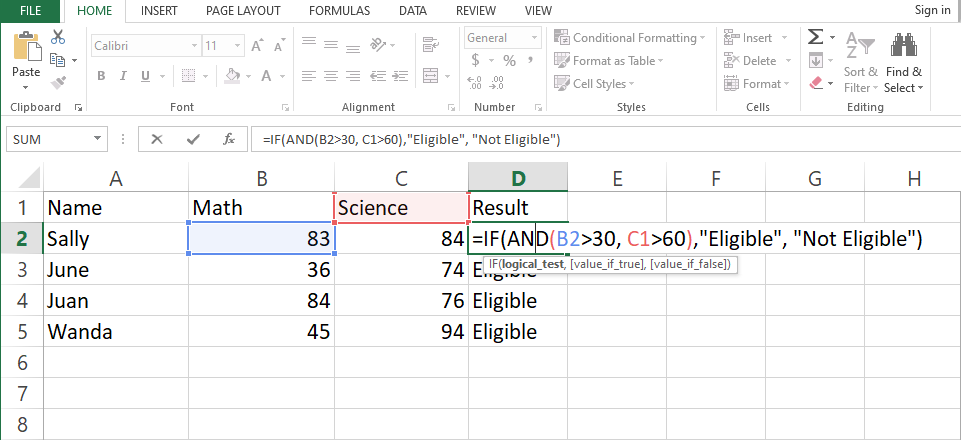Click the Cut scissors icon
Screen dimensions: 961x440
point(58,38)
